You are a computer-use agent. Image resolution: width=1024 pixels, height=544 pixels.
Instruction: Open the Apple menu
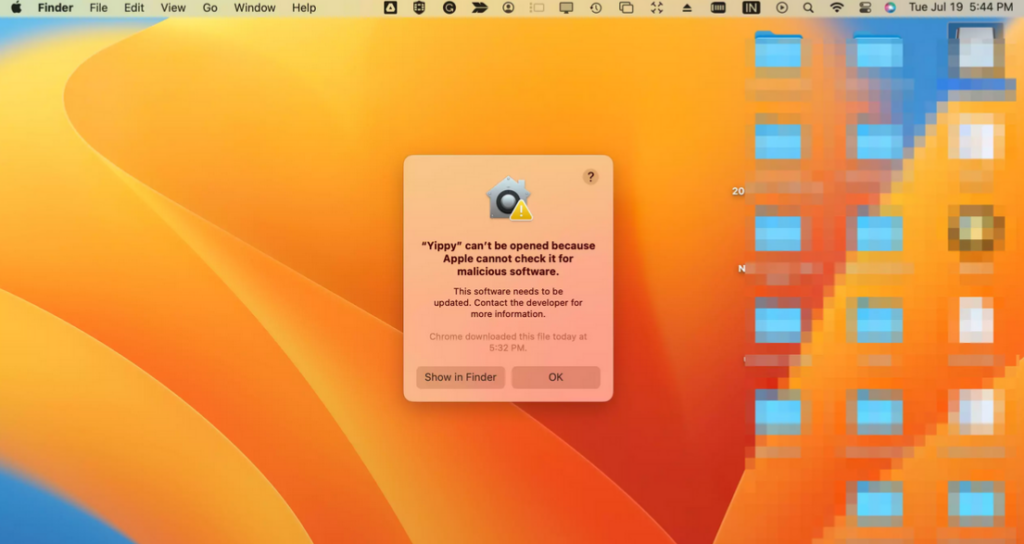(16, 8)
